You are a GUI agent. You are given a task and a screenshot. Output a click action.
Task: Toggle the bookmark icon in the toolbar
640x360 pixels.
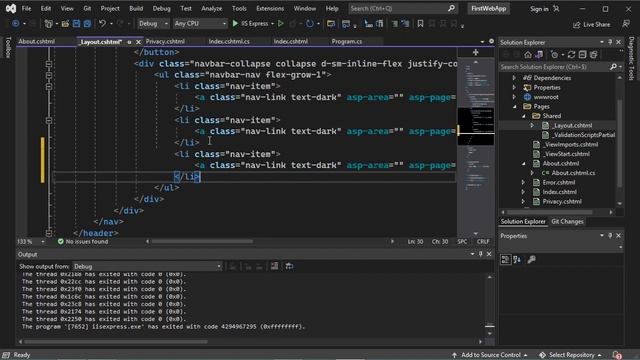coord(420,24)
